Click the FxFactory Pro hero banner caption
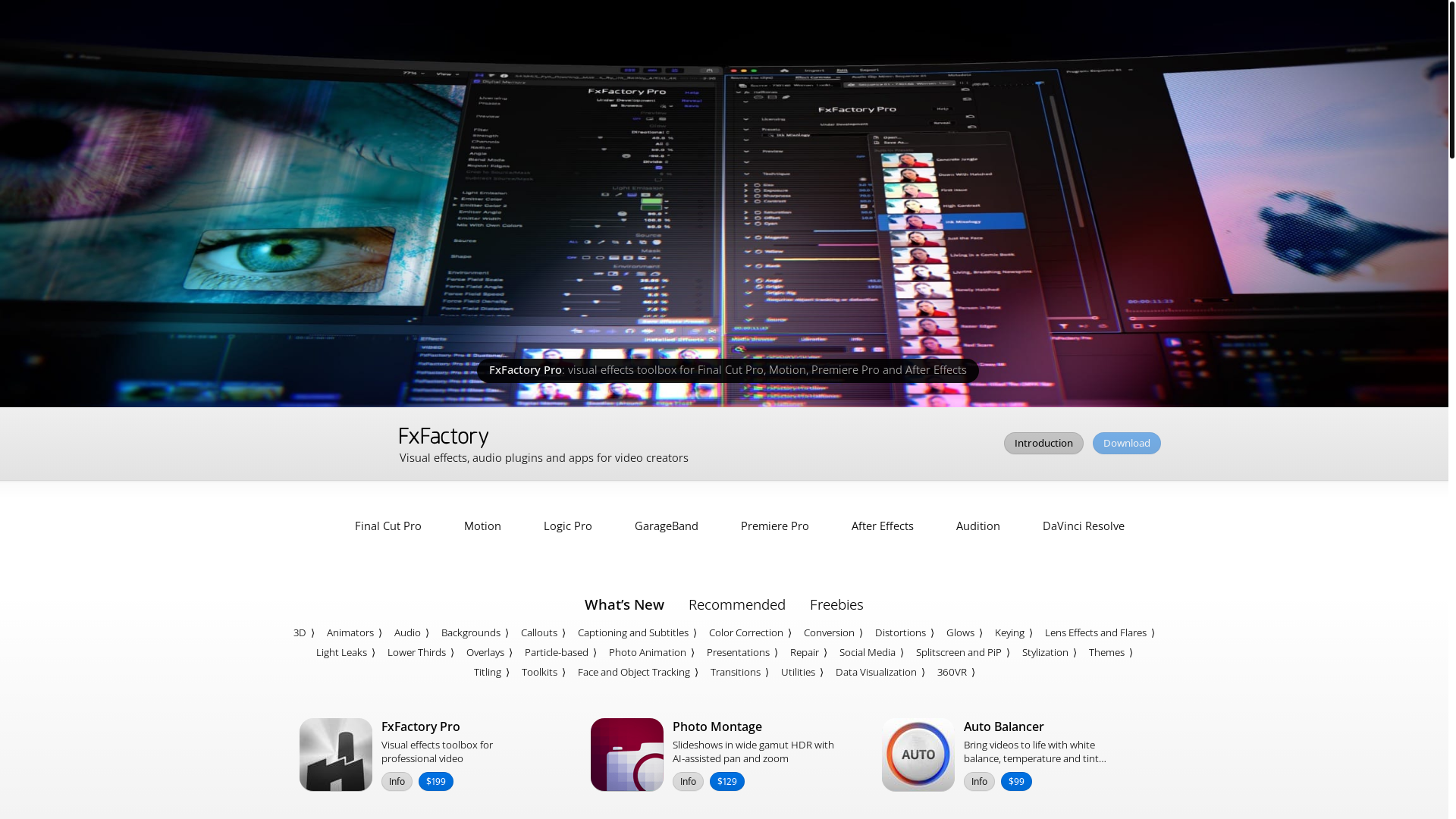Screen dimensions: 1456x819 tap(728, 371)
